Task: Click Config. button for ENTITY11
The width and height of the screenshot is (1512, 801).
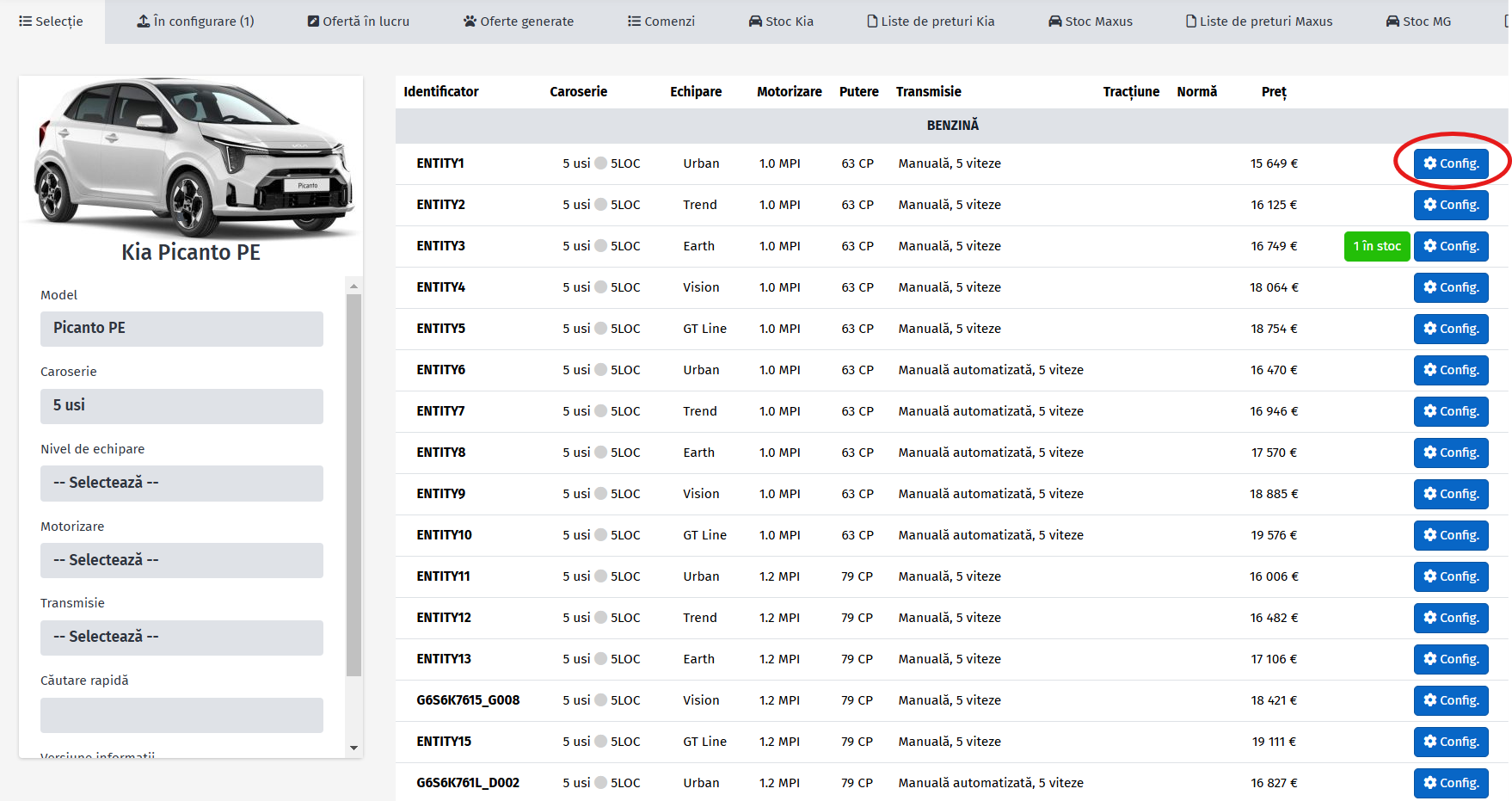Action: pos(1451,576)
